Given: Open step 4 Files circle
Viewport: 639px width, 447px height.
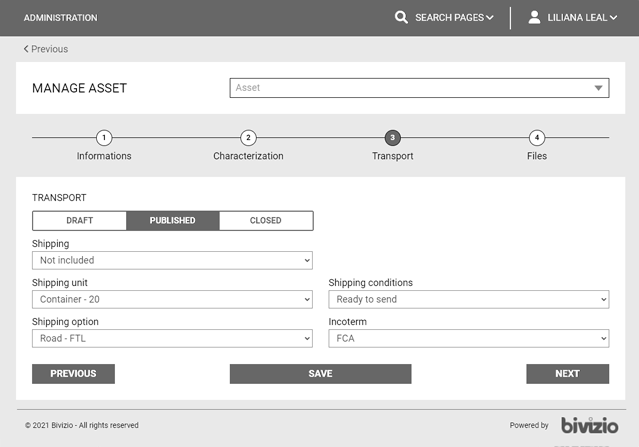Looking at the screenshot, I should [537, 138].
